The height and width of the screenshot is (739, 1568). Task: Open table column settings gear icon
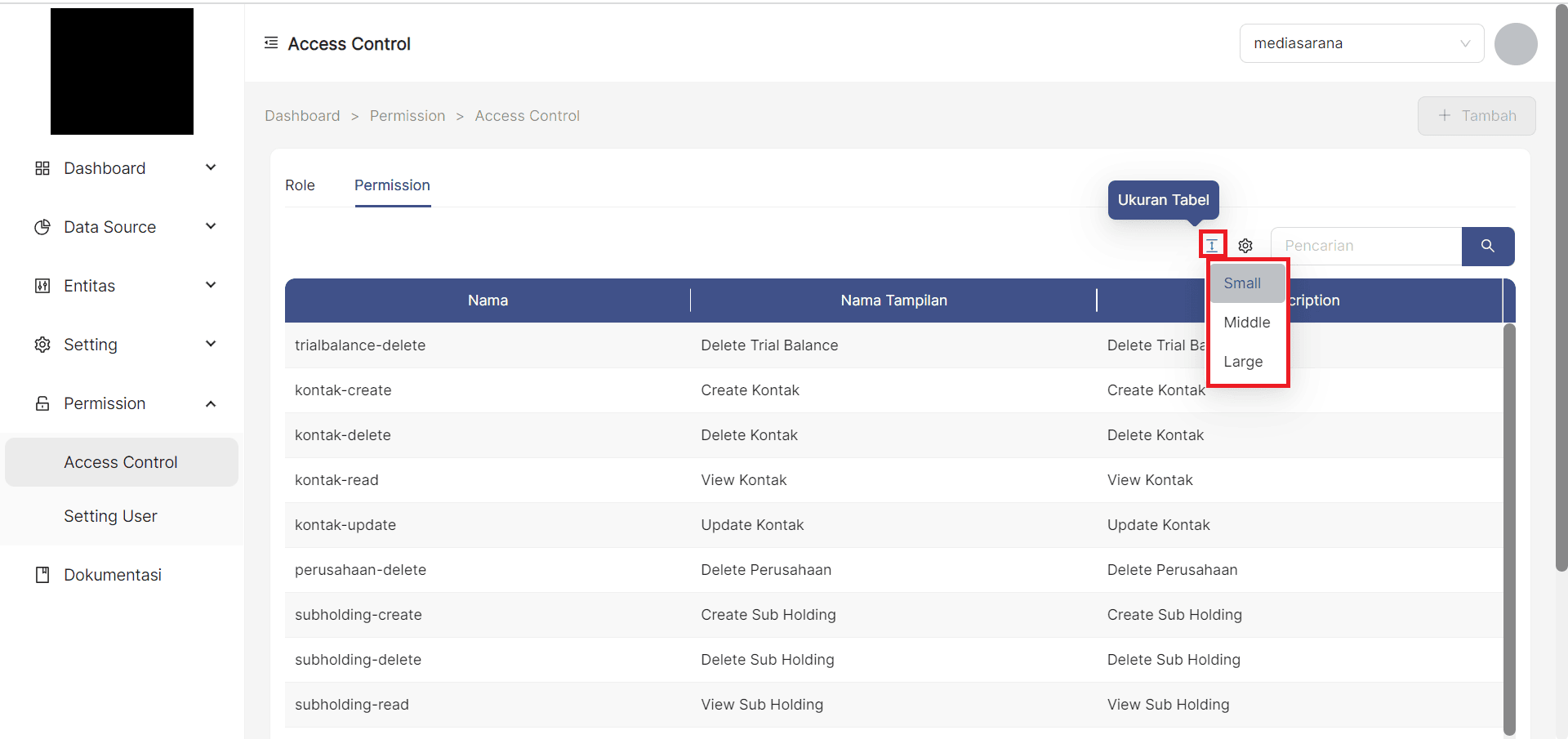(1245, 246)
